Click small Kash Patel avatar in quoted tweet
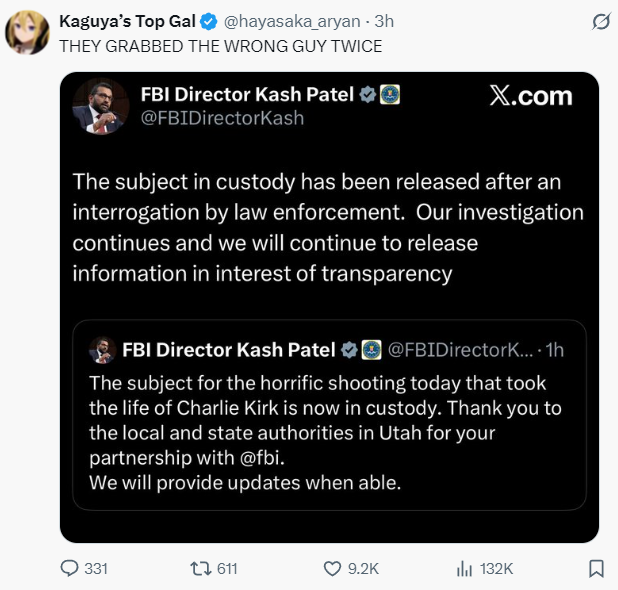The image size is (618, 590). pyautogui.click(x=102, y=350)
